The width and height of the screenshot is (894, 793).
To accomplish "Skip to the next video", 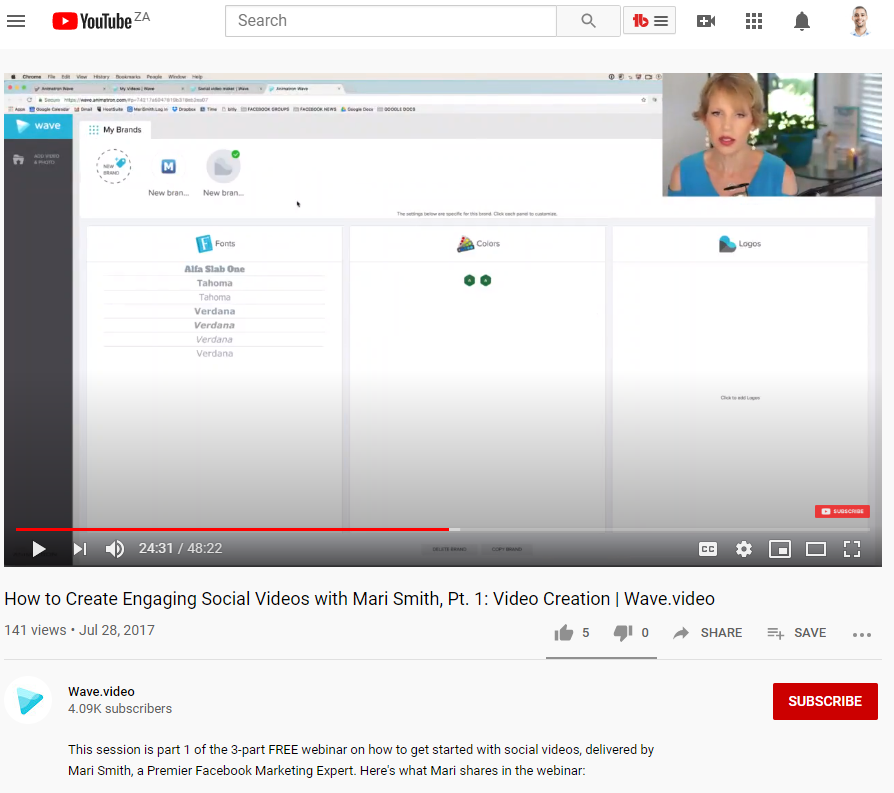I will point(80,549).
